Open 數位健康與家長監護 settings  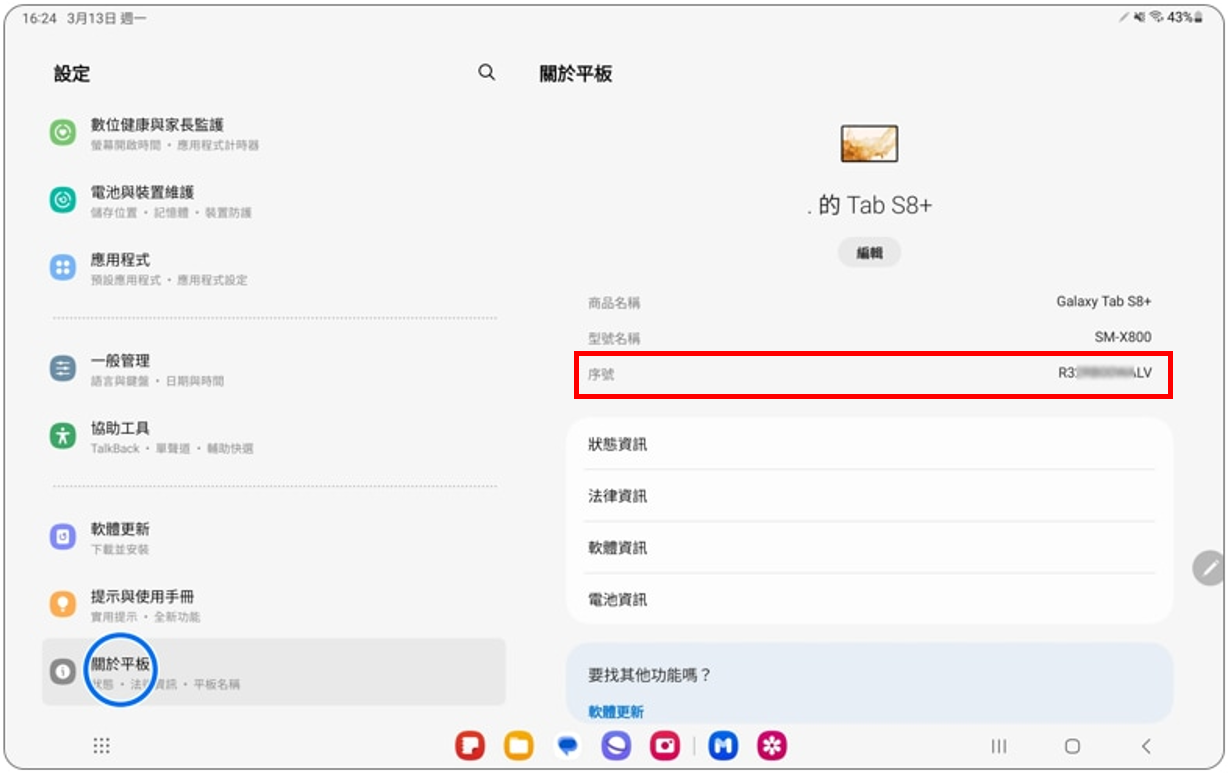pos(273,133)
